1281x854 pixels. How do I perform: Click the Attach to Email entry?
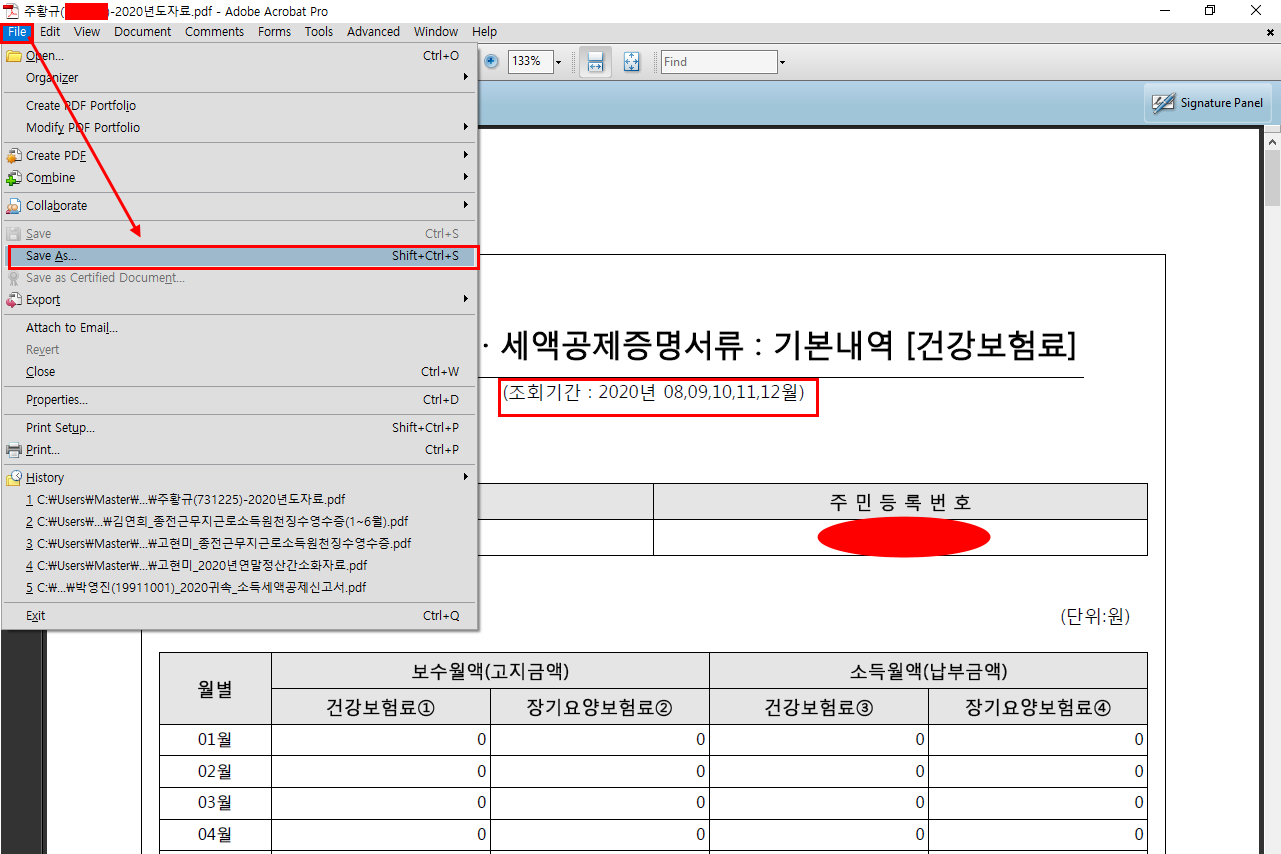pyautogui.click(x=72, y=328)
